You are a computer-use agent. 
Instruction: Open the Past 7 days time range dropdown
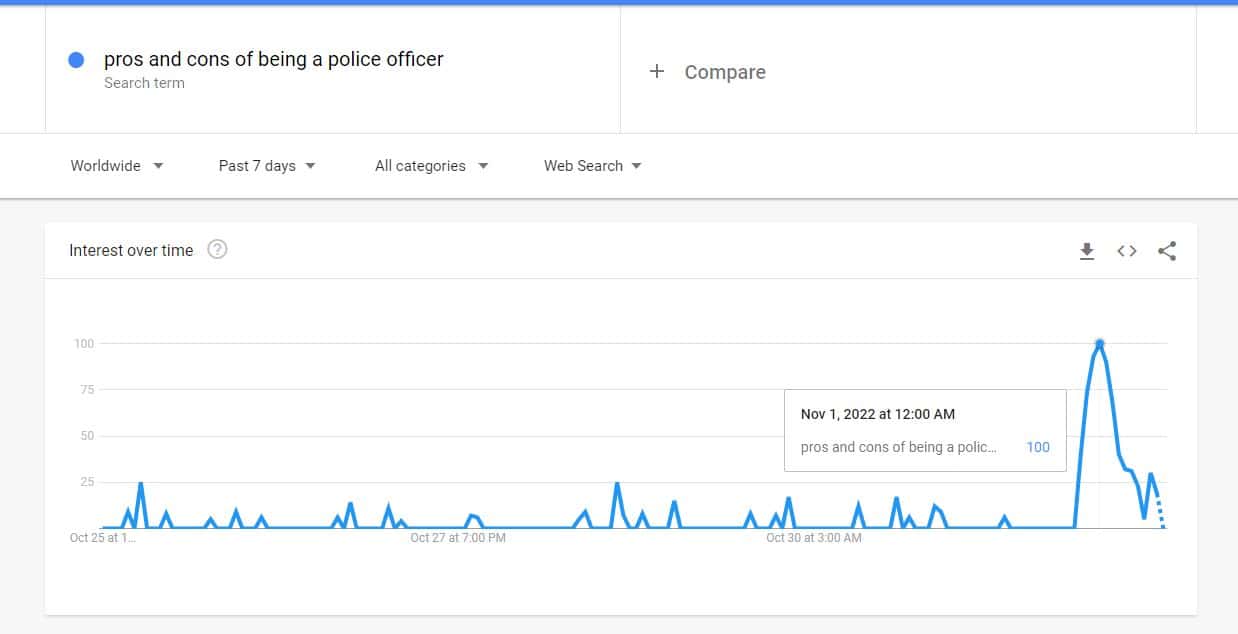pyautogui.click(x=267, y=166)
